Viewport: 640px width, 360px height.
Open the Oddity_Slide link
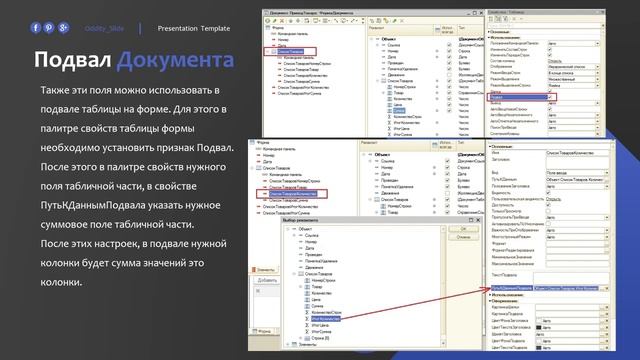tap(104, 28)
